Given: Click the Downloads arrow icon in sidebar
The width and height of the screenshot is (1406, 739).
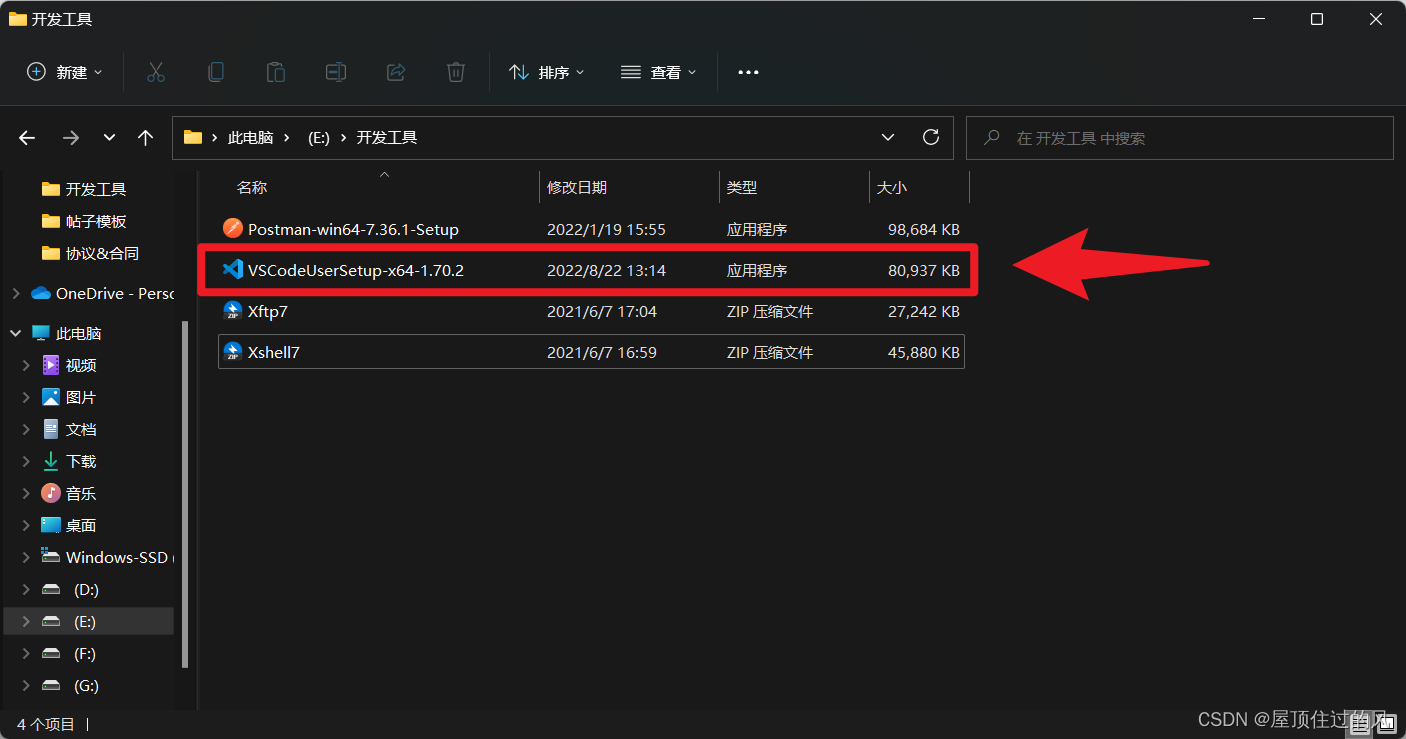Looking at the screenshot, I should [x=51, y=461].
